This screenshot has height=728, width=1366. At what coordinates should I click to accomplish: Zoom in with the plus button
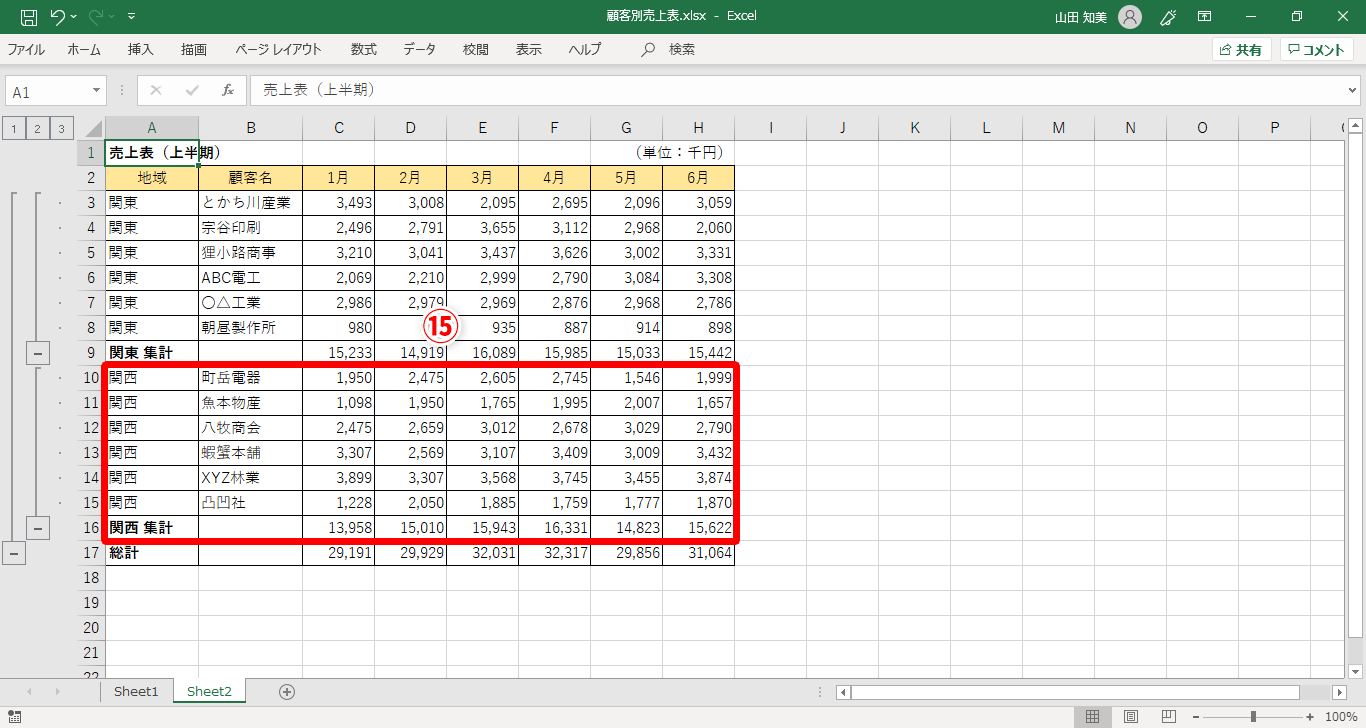[1311, 716]
